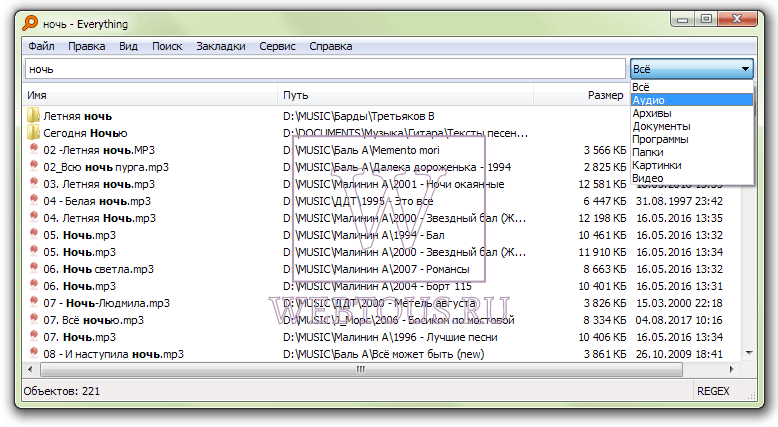Screen dimensions: 778x427
Task: Click audio icon of 06. Ночь светла.mp3
Action: [x=34, y=269]
